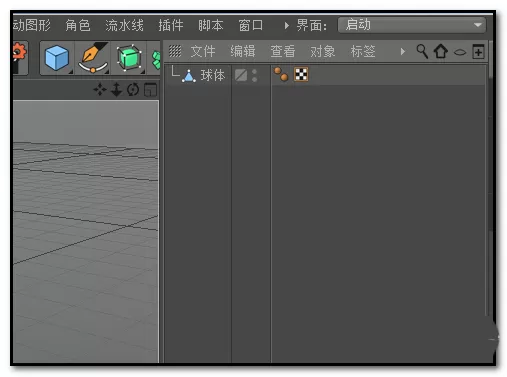The width and height of the screenshot is (507, 377).
Task: Open the green Subdivision Surface generator tool
Action: pyautogui.click(x=129, y=58)
